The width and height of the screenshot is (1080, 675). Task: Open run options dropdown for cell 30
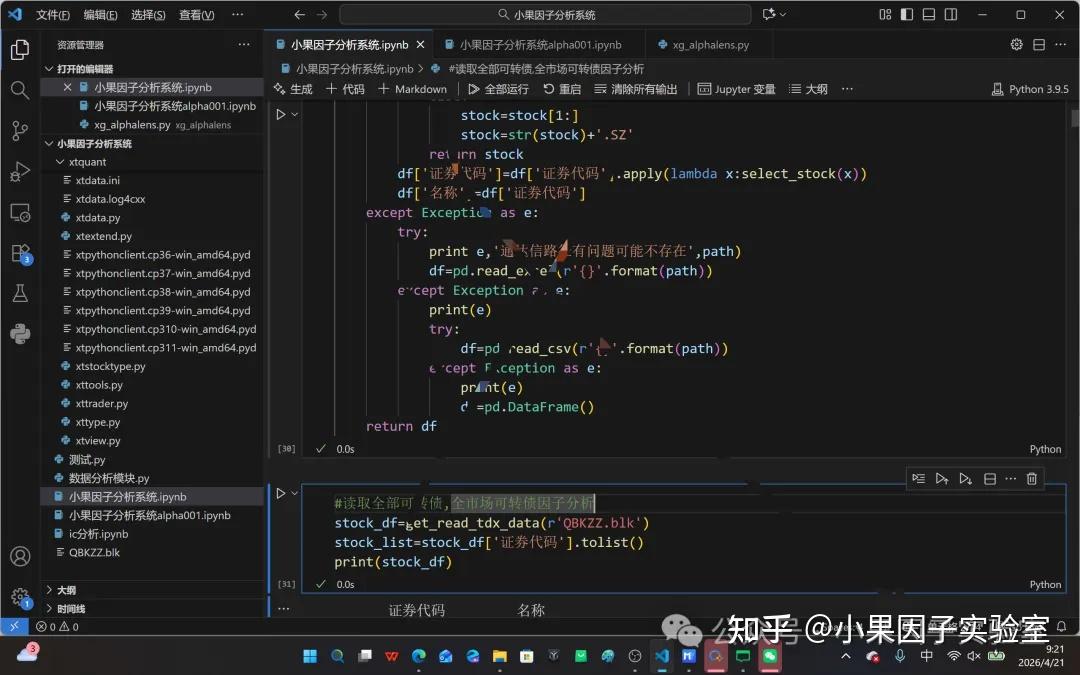(x=295, y=114)
